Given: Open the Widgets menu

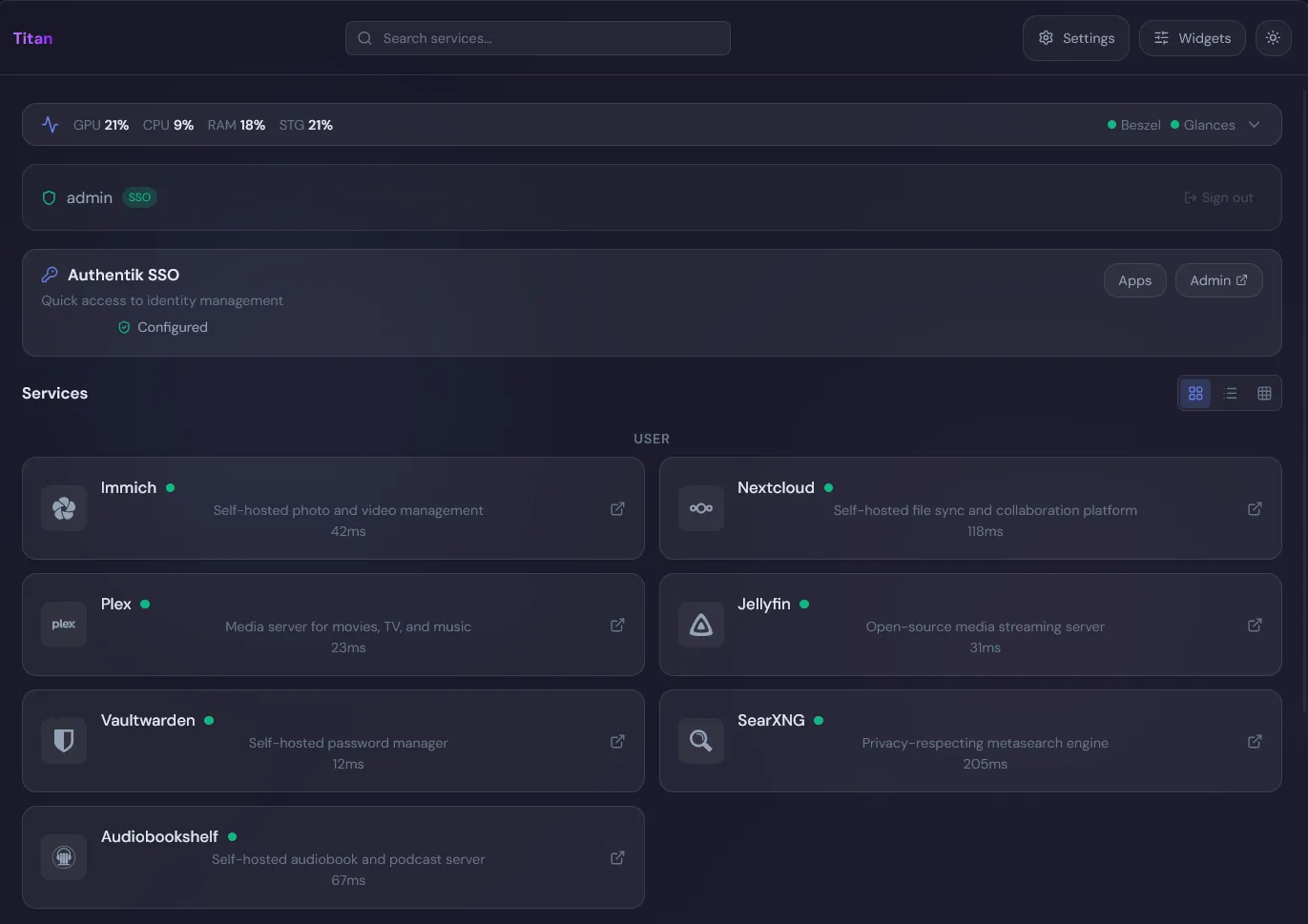Looking at the screenshot, I should (x=1192, y=38).
